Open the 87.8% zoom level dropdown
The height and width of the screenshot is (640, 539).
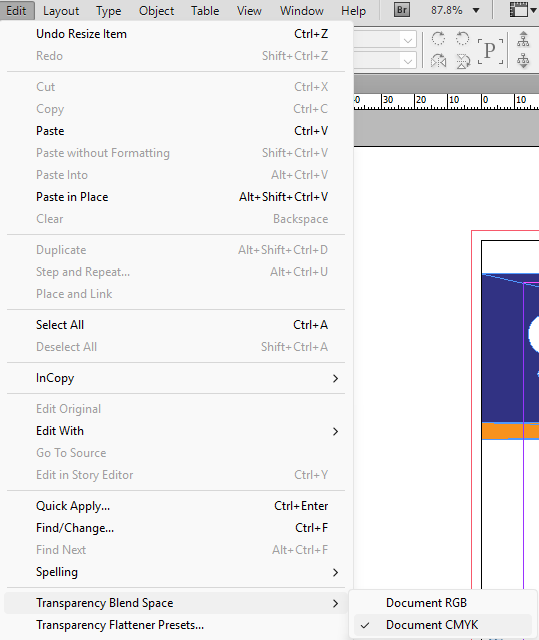[x=476, y=10]
